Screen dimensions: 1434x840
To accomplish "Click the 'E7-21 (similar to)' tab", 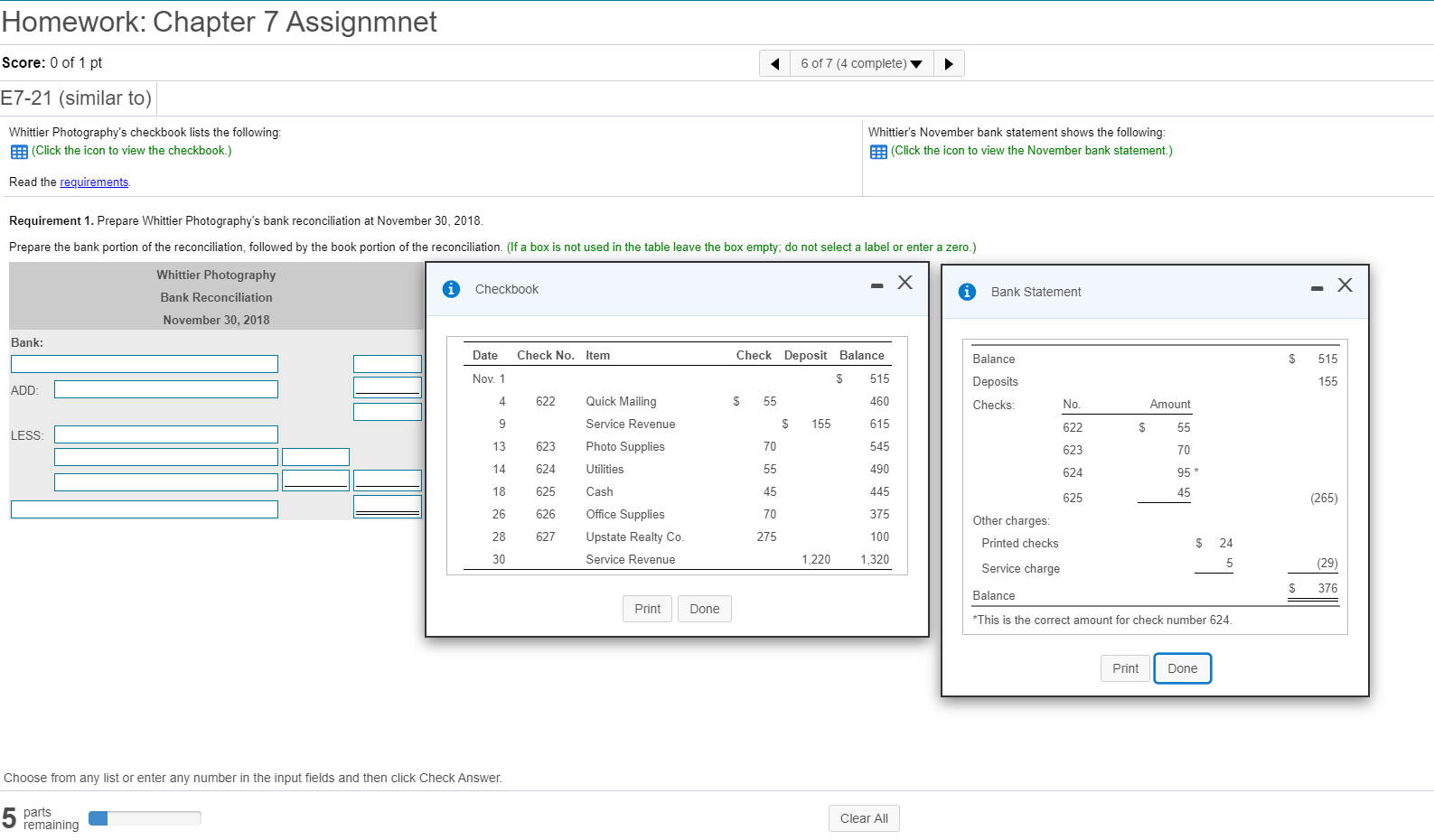I will click(77, 98).
